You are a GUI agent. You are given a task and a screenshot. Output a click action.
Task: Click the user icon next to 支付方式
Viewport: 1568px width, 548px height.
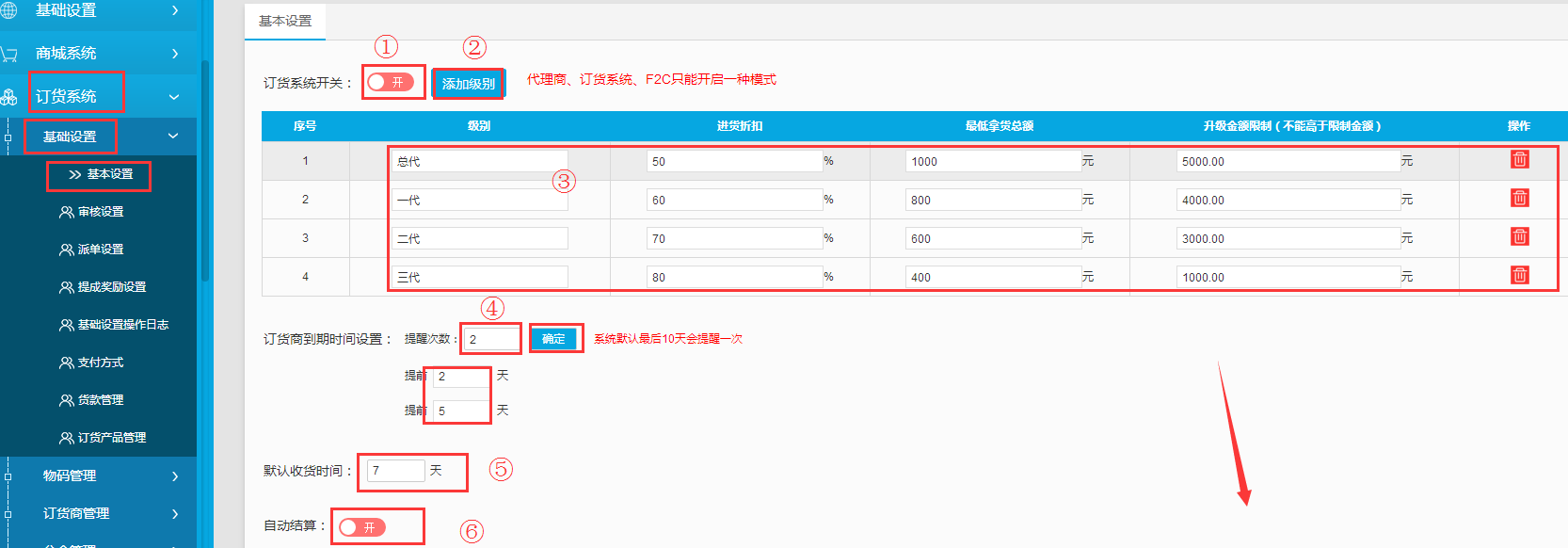pyautogui.click(x=66, y=363)
